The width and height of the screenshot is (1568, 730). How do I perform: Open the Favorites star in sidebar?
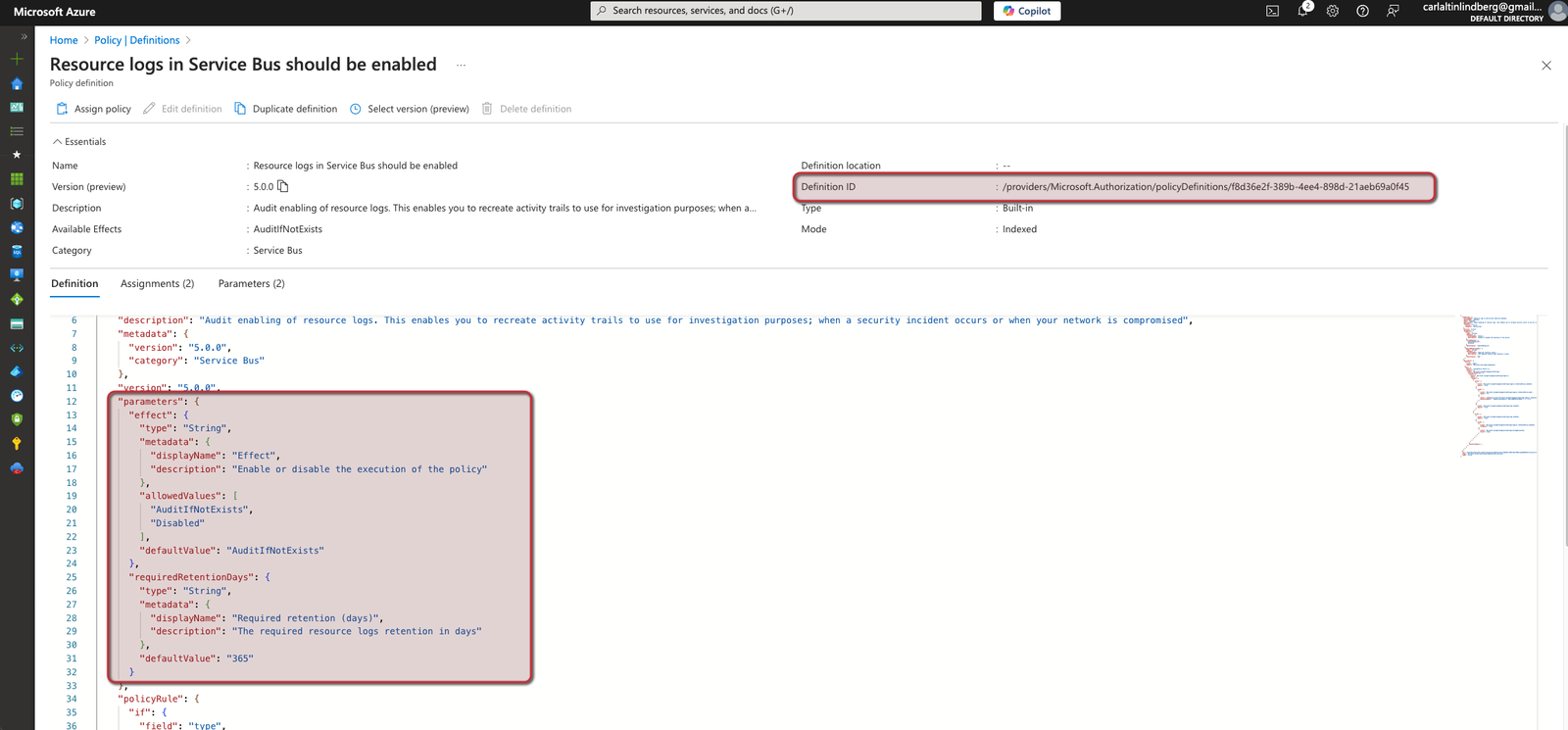17,155
